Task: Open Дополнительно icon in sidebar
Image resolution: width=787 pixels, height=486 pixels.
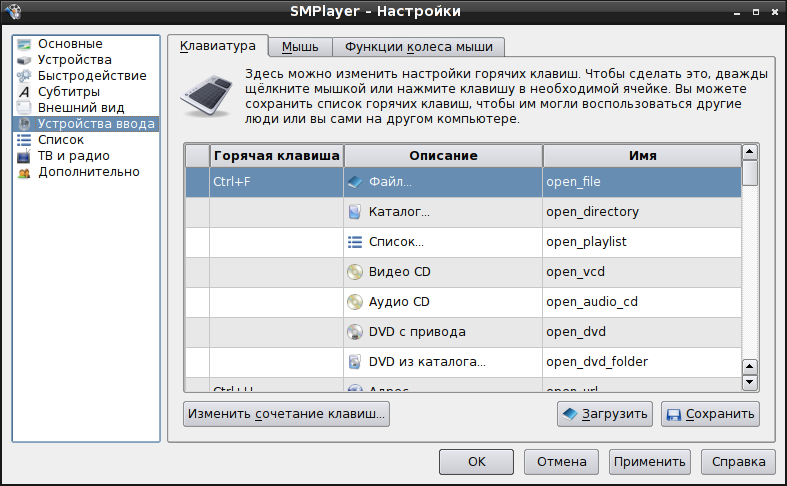Action: pos(24,173)
